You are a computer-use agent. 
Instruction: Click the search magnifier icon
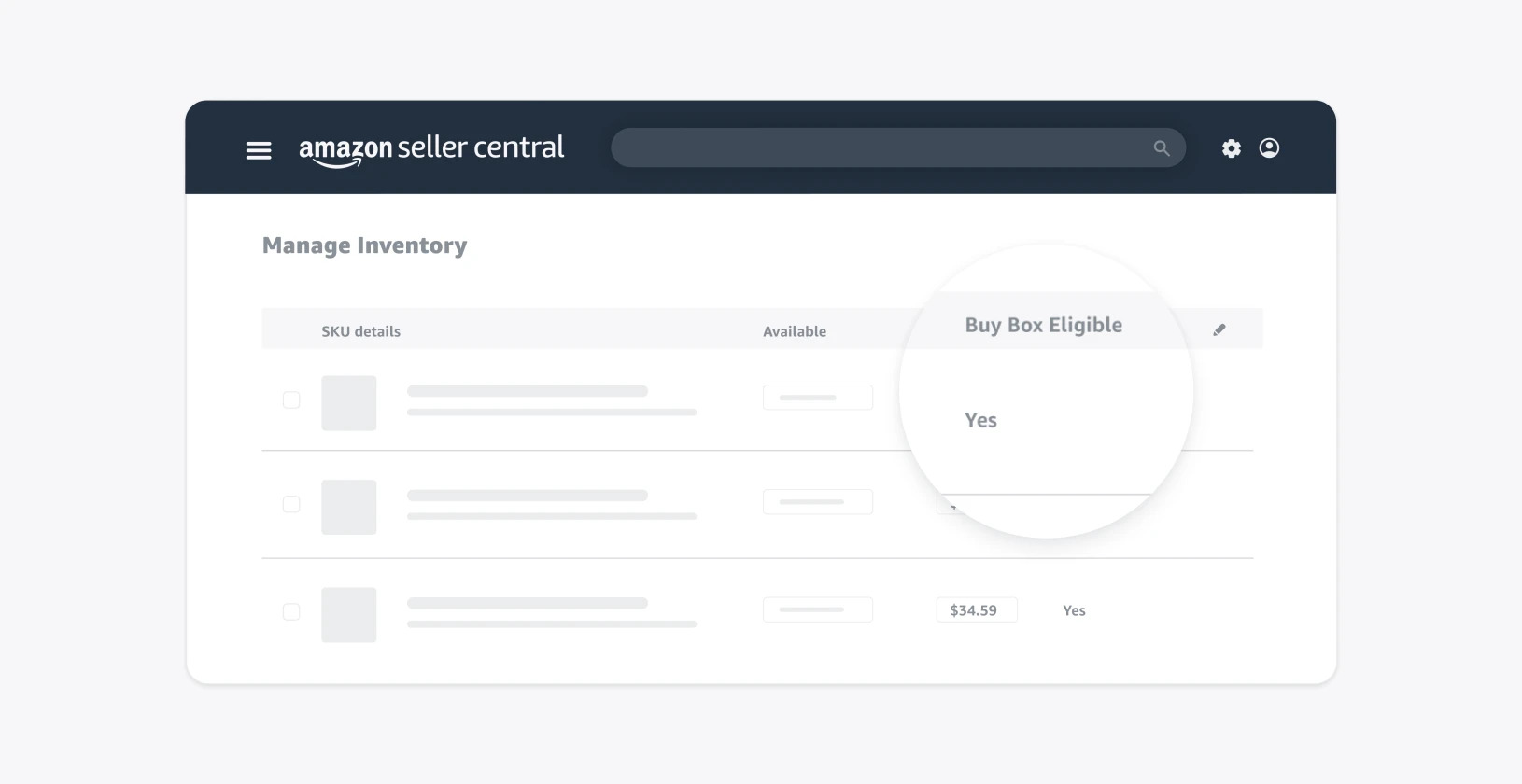(x=1161, y=147)
